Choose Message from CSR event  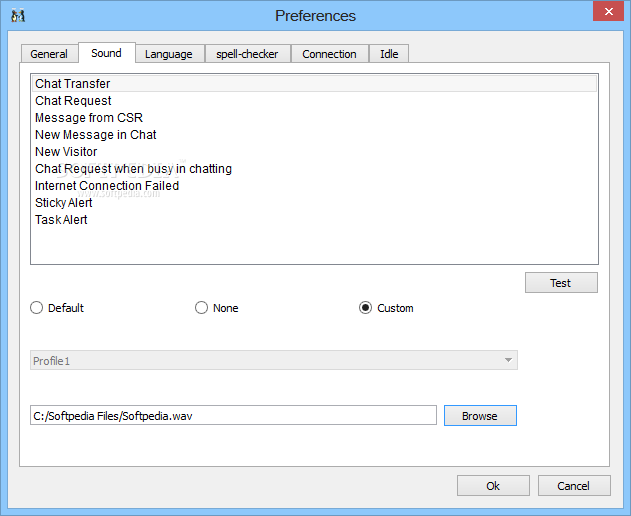314,118
